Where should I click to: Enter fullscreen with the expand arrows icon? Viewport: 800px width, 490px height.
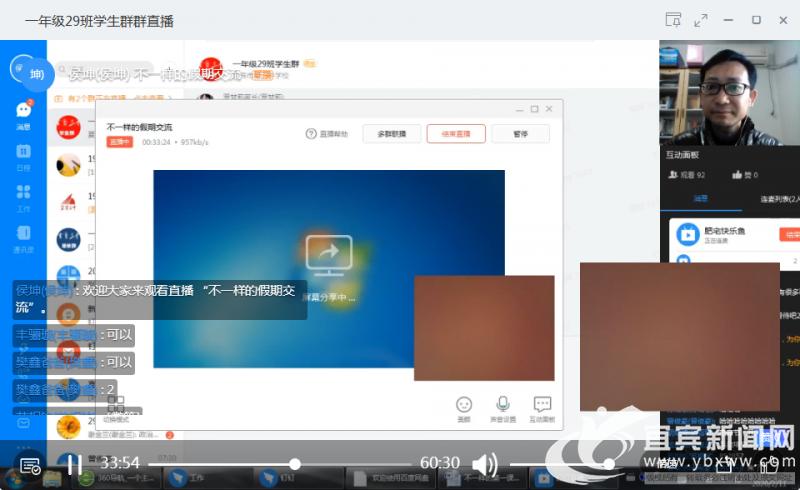click(x=701, y=20)
